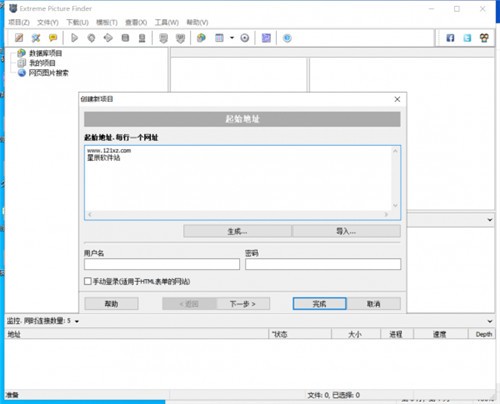Expand the monitor panel chevron at right
Screen dimensions: 500x404
pos(490,321)
